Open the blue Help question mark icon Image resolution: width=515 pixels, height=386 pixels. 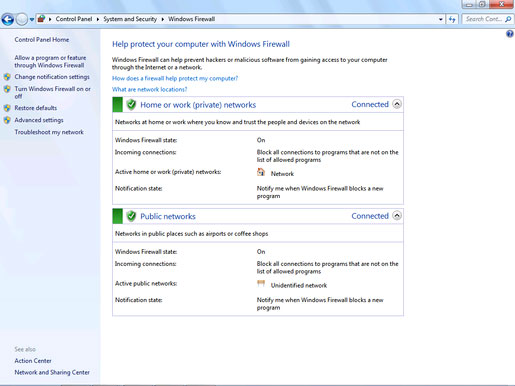tap(510, 34)
